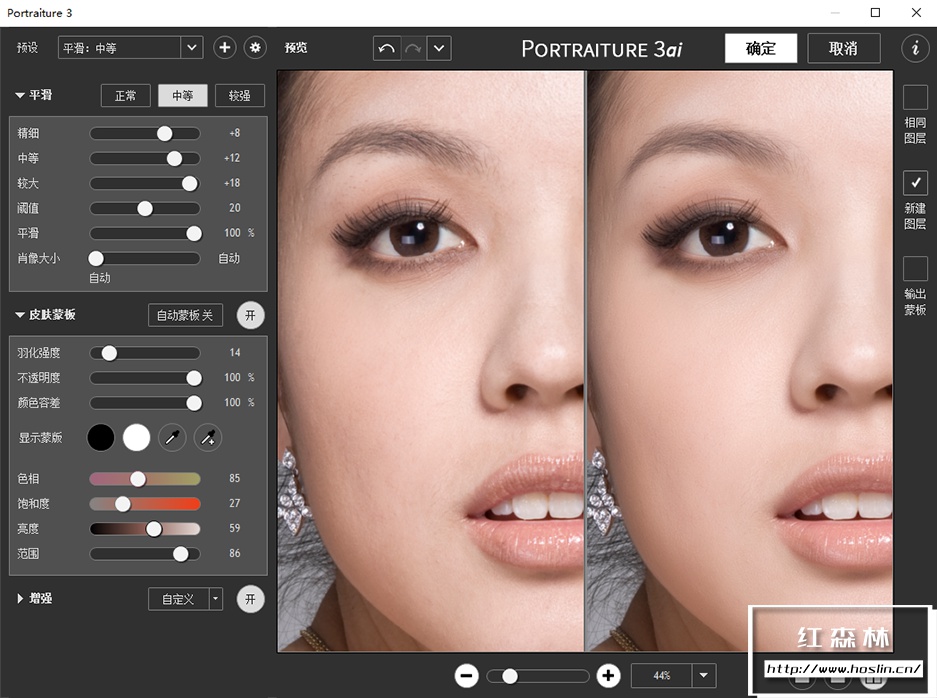Adjust the 色相 hue slider
Viewport: 937px width, 698px height.
point(145,479)
